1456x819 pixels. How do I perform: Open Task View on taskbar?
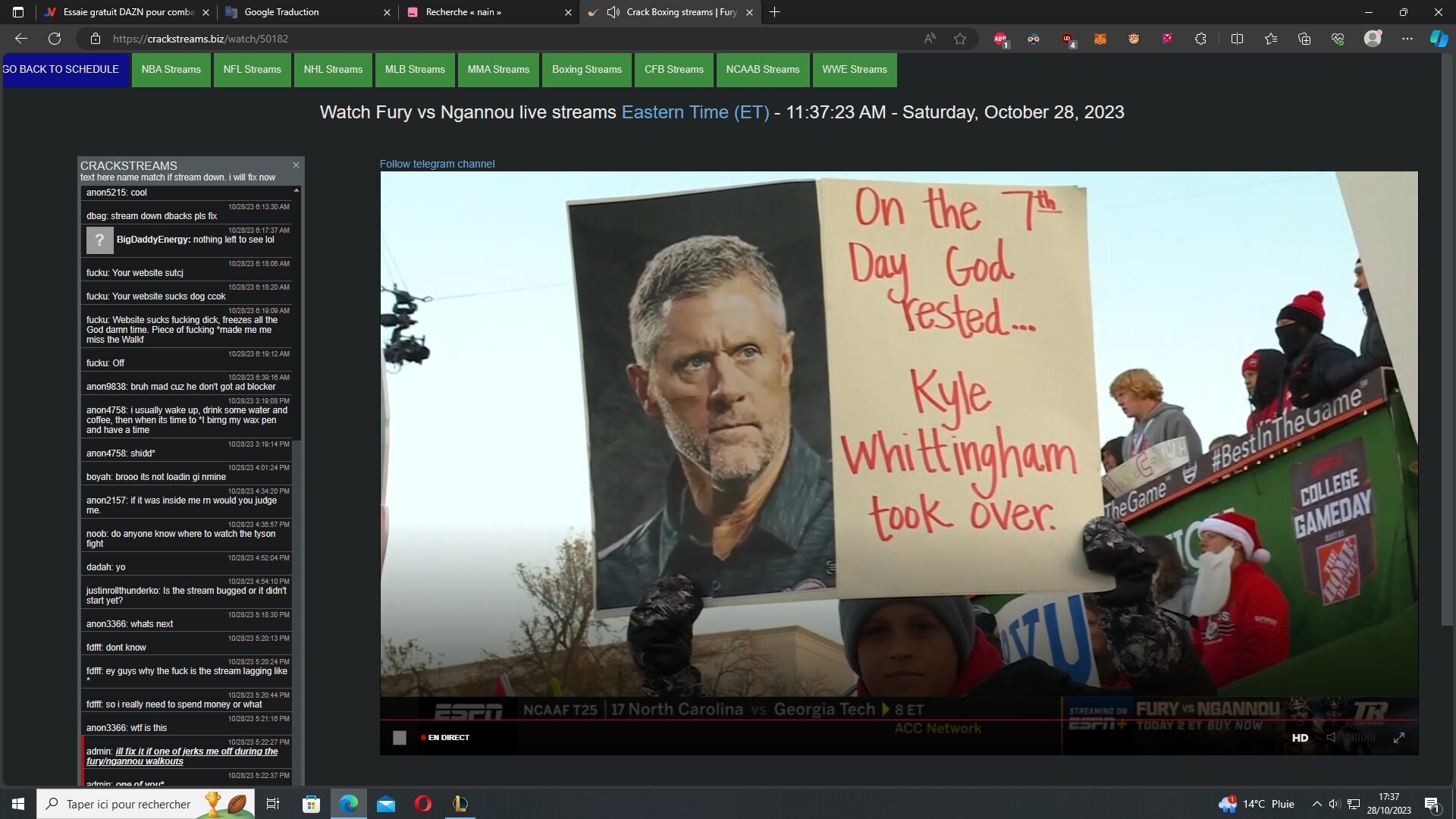click(273, 804)
